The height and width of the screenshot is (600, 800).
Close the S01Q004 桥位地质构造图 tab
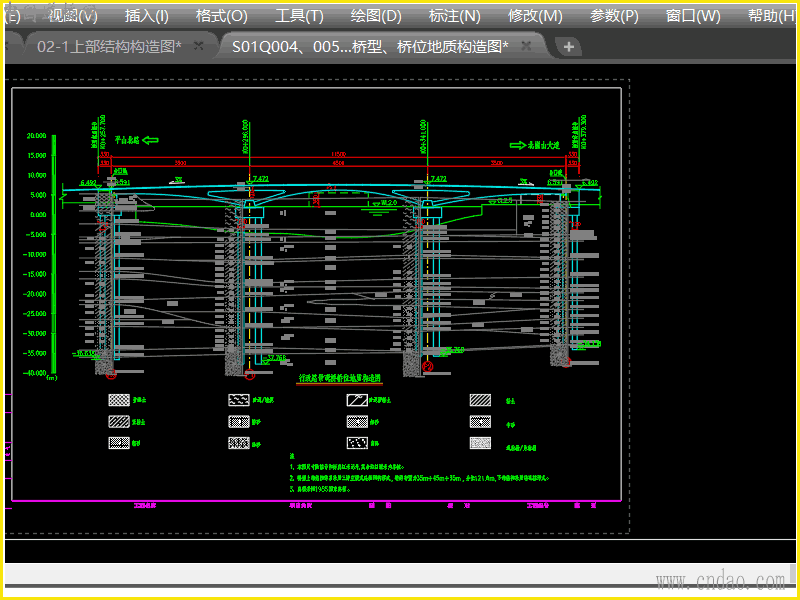[531, 47]
